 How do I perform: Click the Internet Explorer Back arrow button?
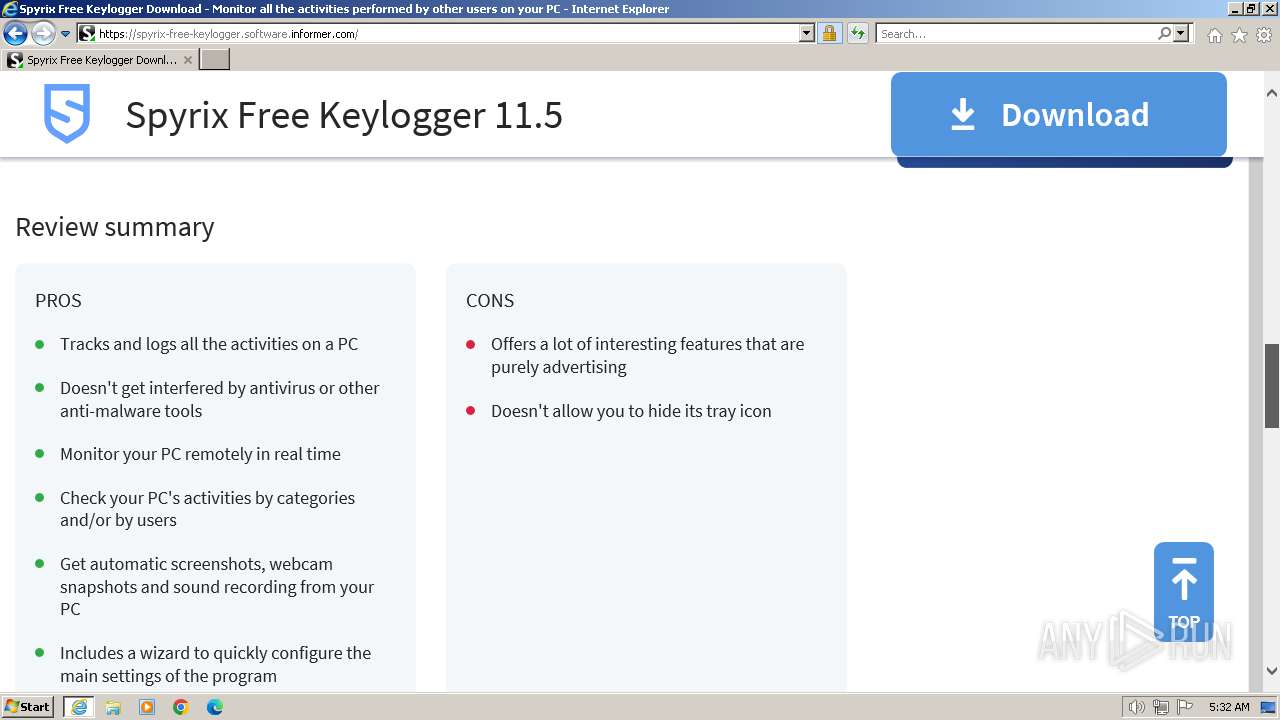pyautogui.click(x=15, y=34)
